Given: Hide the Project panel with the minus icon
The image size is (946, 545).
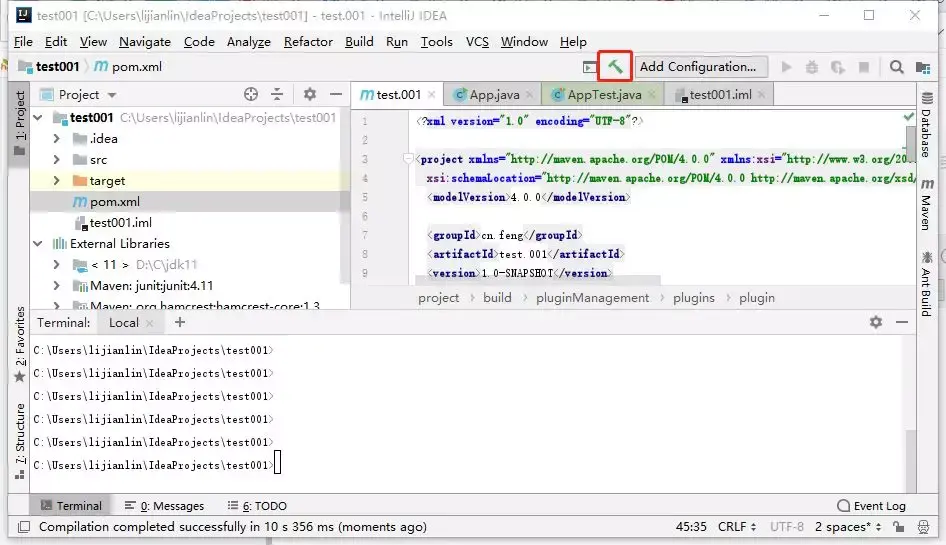Looking at the screenshot, I should tap(335, 94).
